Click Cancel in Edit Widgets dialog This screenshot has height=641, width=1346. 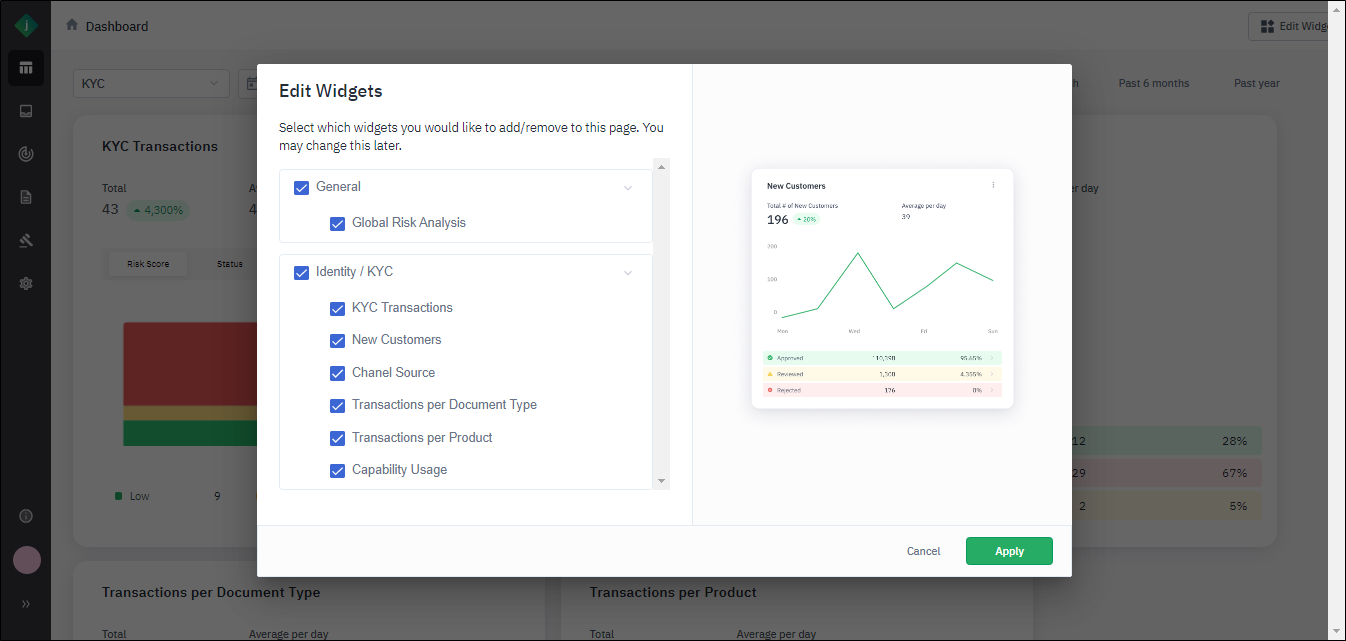point(923,551)
